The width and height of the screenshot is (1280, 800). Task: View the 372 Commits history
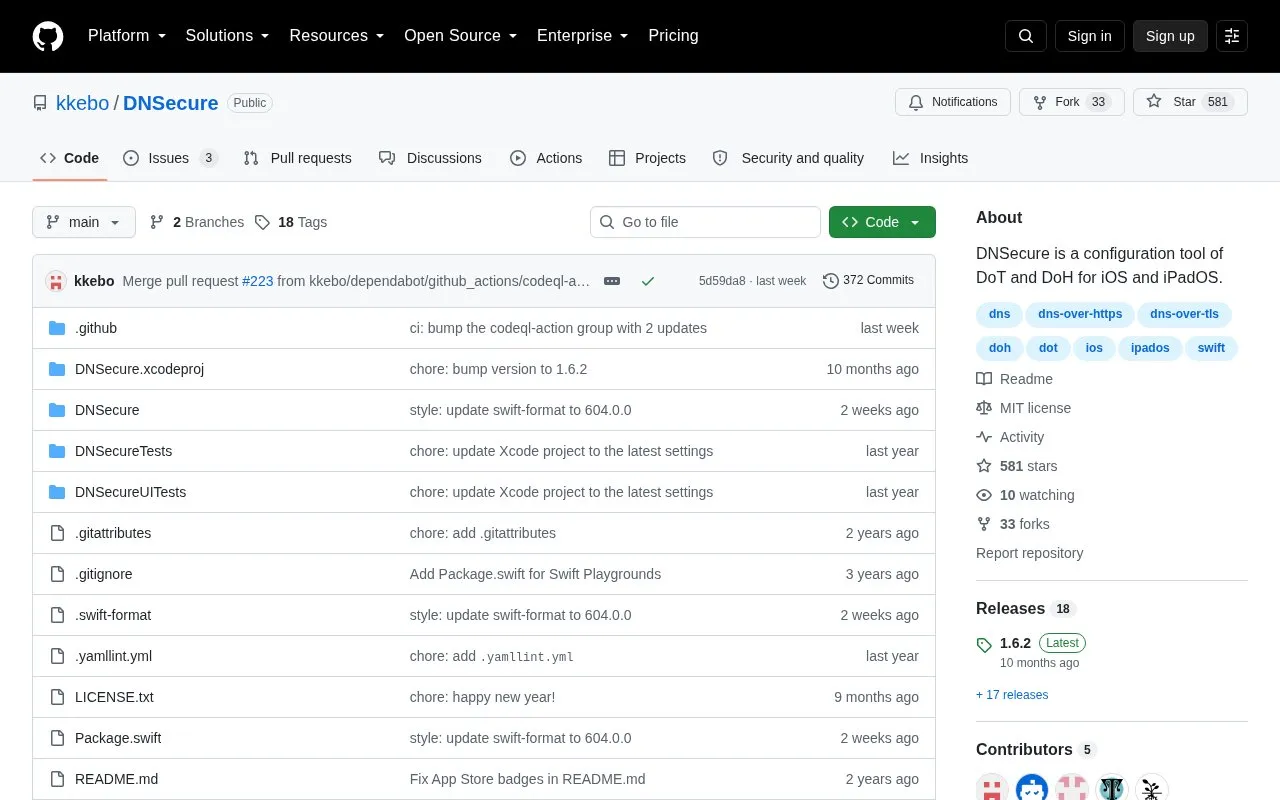point(868,281)
